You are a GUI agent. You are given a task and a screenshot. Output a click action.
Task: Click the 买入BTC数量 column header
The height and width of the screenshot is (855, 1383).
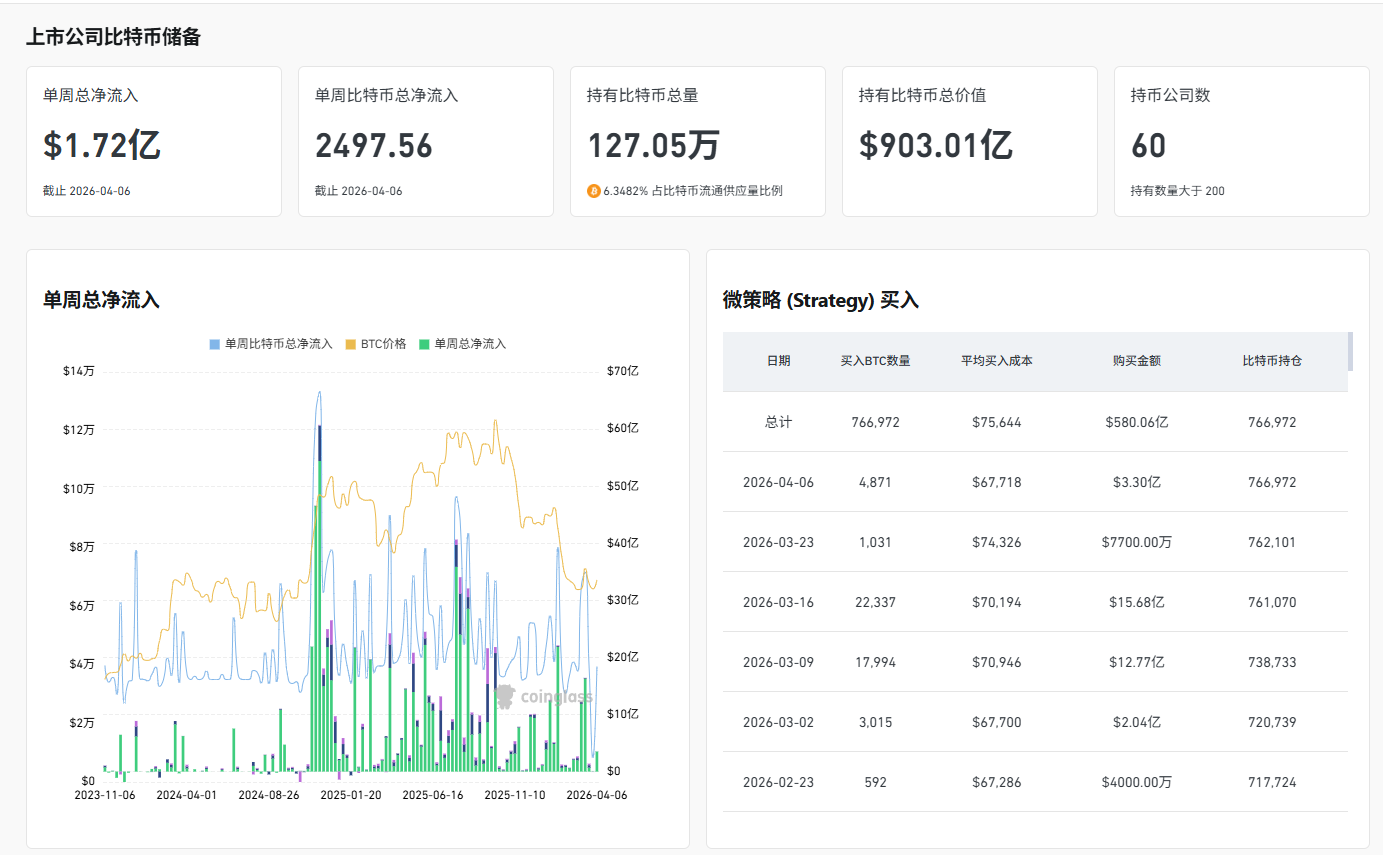point(875,361)
